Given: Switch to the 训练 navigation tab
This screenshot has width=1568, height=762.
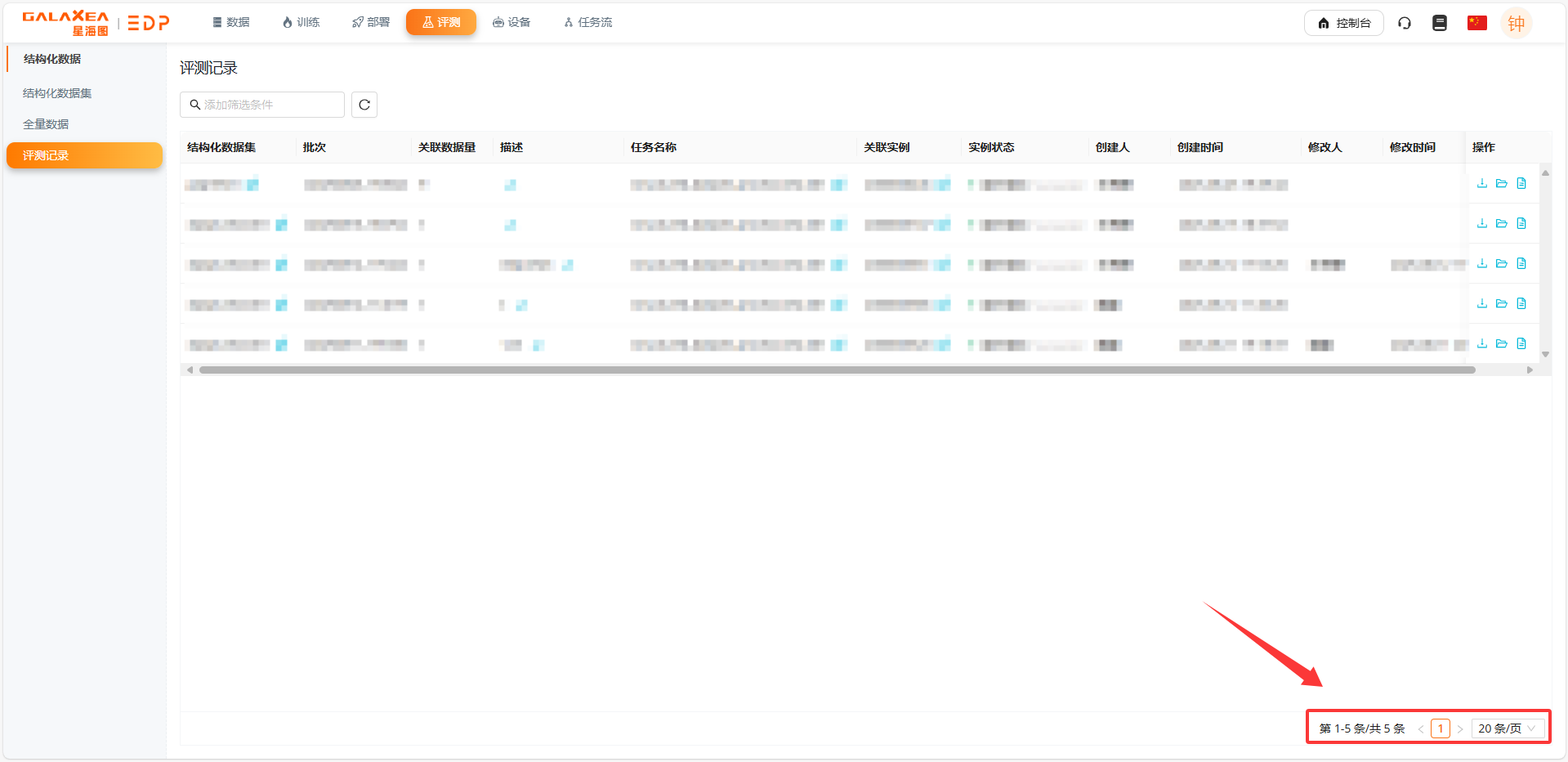Looking at the screenshot, I should pyautogui.click(x=301, y=22).
